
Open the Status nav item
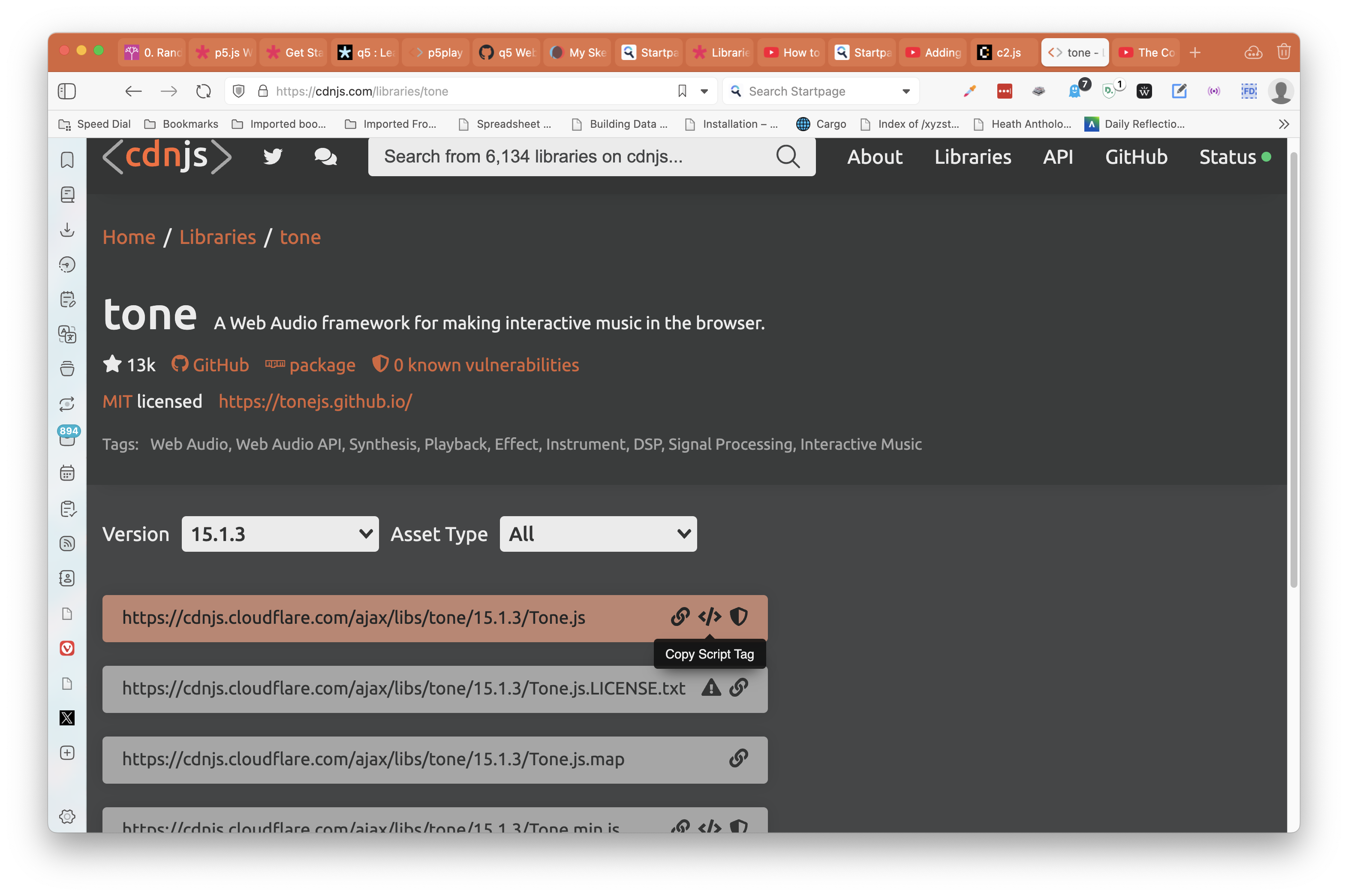(x=1235, y=156)
